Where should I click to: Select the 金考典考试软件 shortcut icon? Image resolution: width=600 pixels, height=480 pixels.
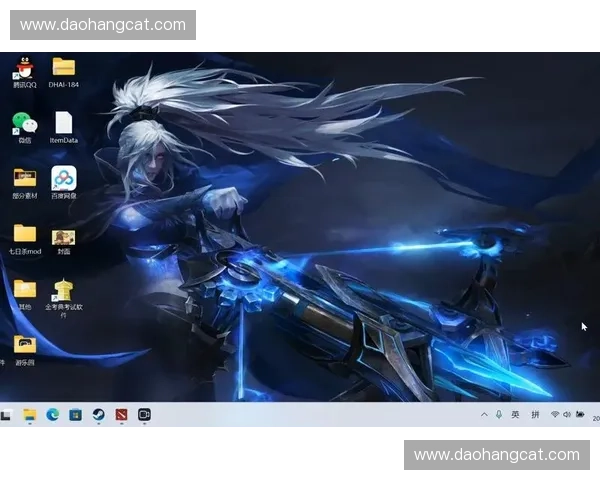pos(64,298)
